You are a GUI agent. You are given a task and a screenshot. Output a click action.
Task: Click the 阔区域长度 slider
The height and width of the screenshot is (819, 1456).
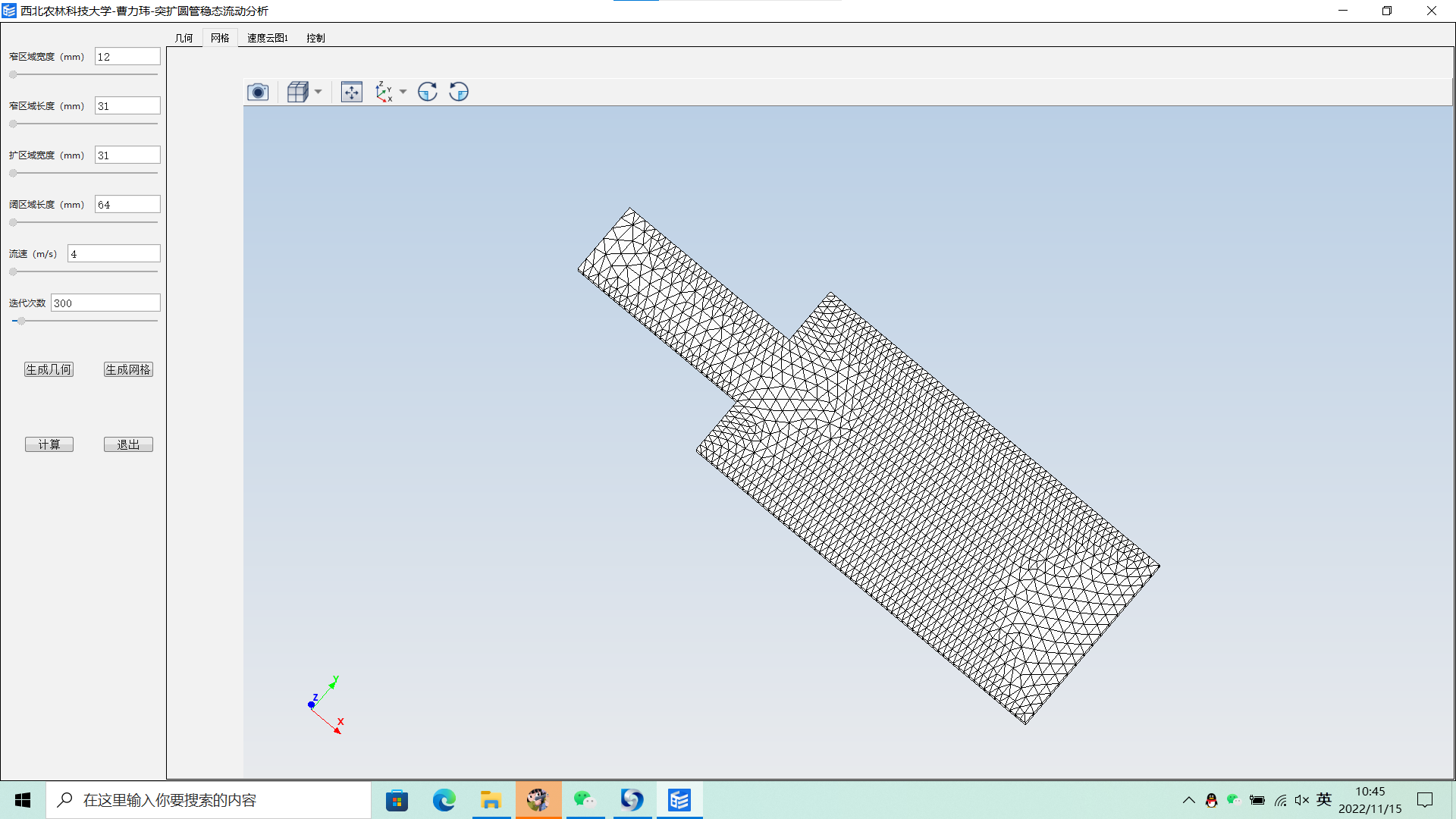pyautogui.click(x=83, y=222)
